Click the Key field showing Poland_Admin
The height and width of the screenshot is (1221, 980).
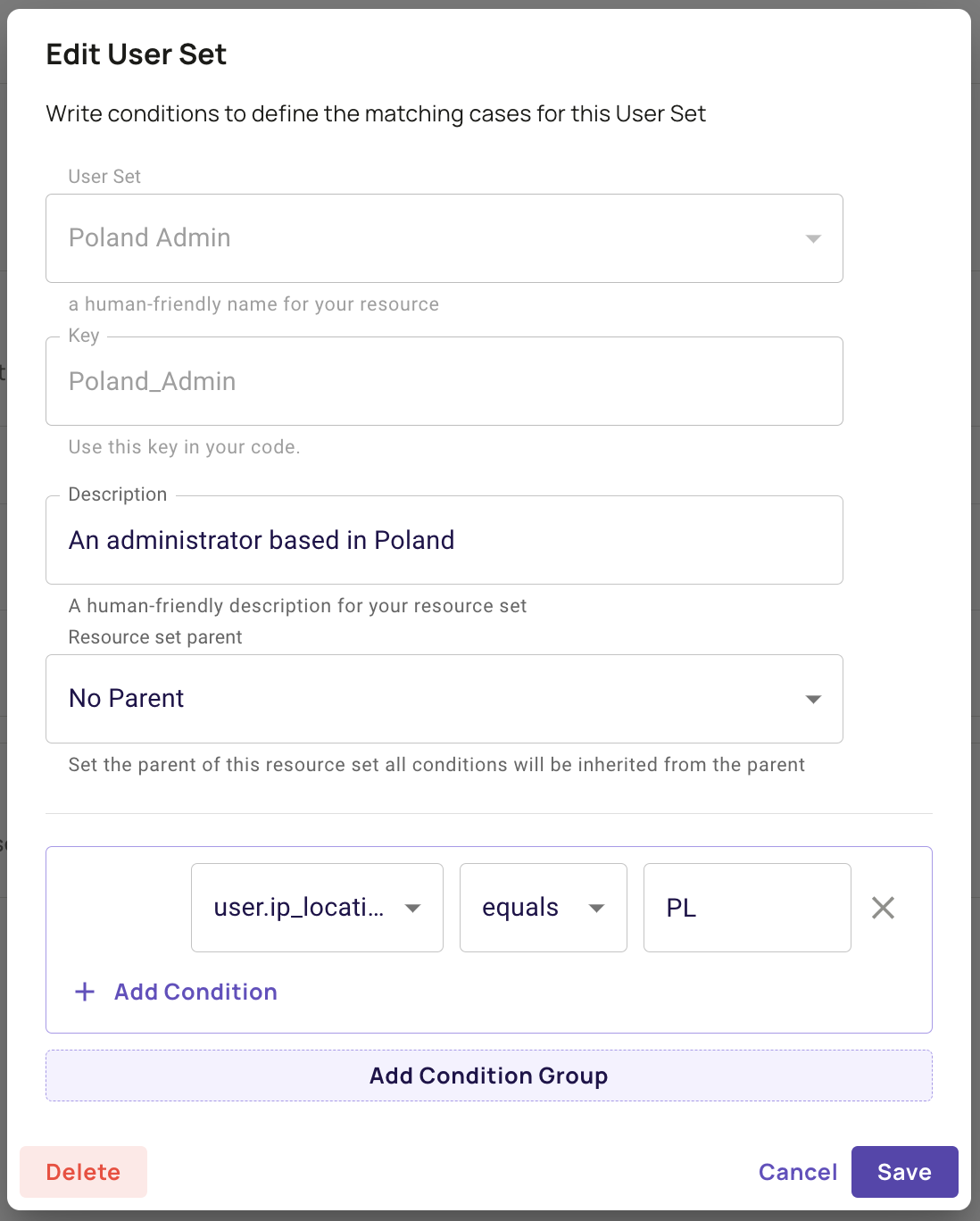(x=444, y=381)
